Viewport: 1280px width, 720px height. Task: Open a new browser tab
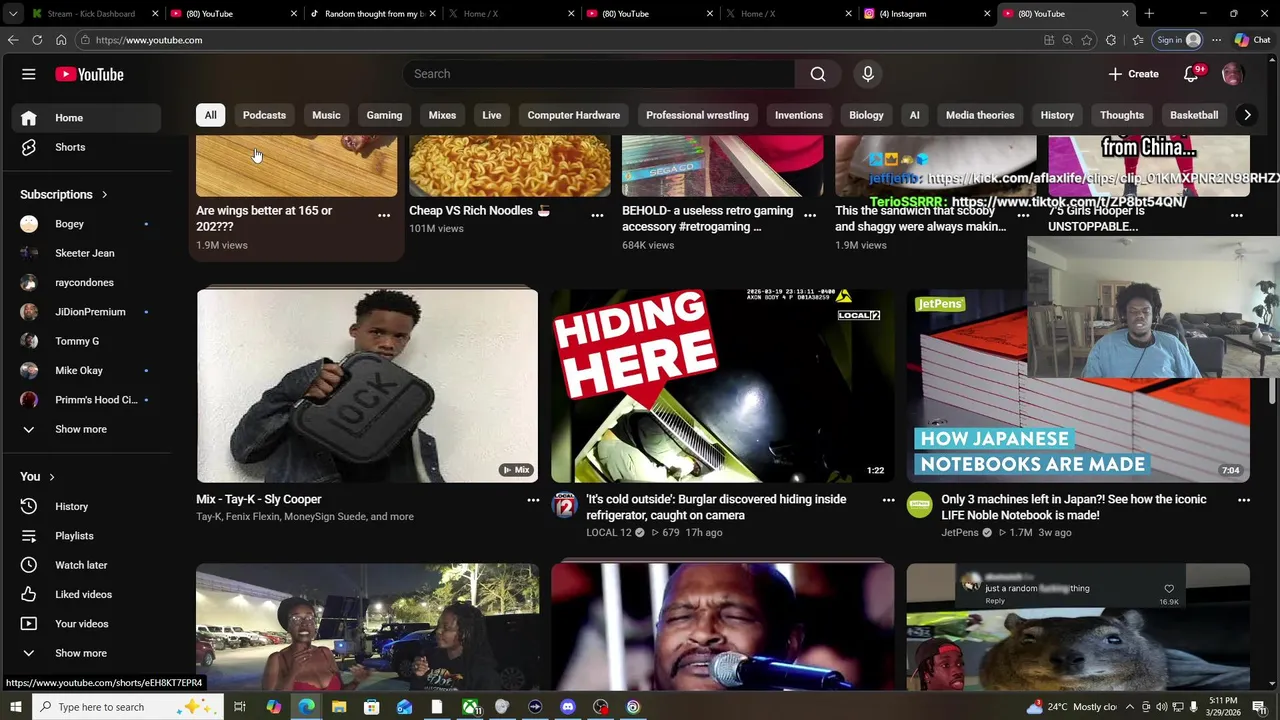[x=1149, y=14]
